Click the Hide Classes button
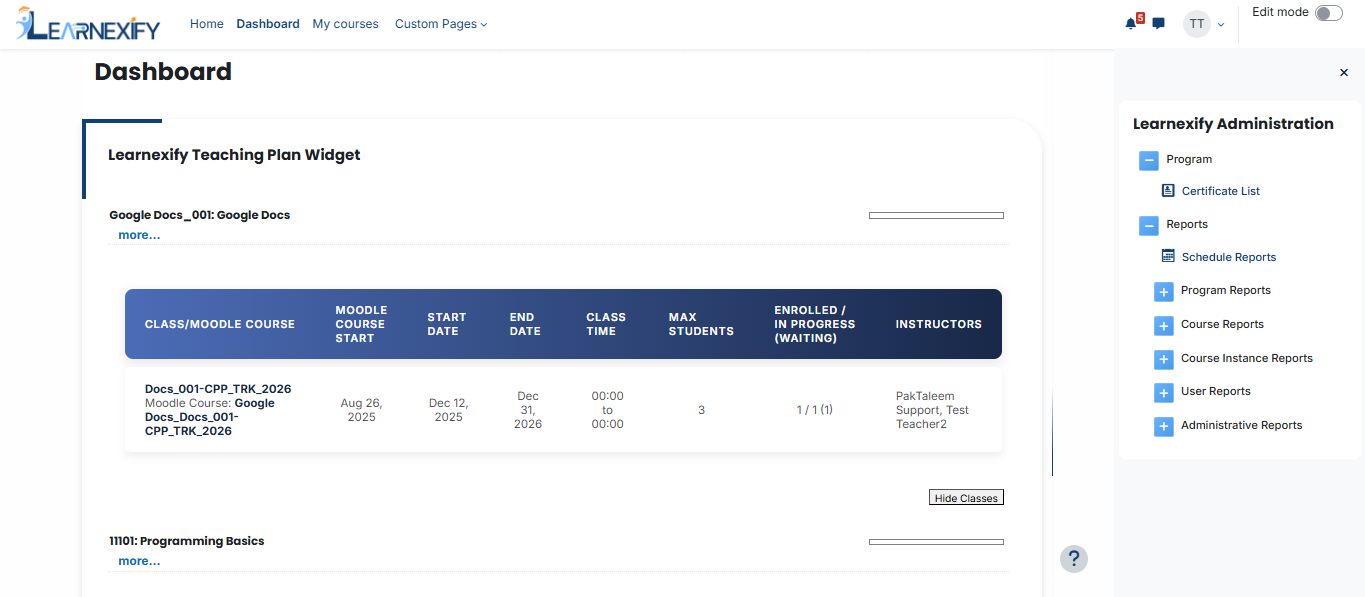Viewport: 1365px width, 597px height. click(x=966, y=498)
